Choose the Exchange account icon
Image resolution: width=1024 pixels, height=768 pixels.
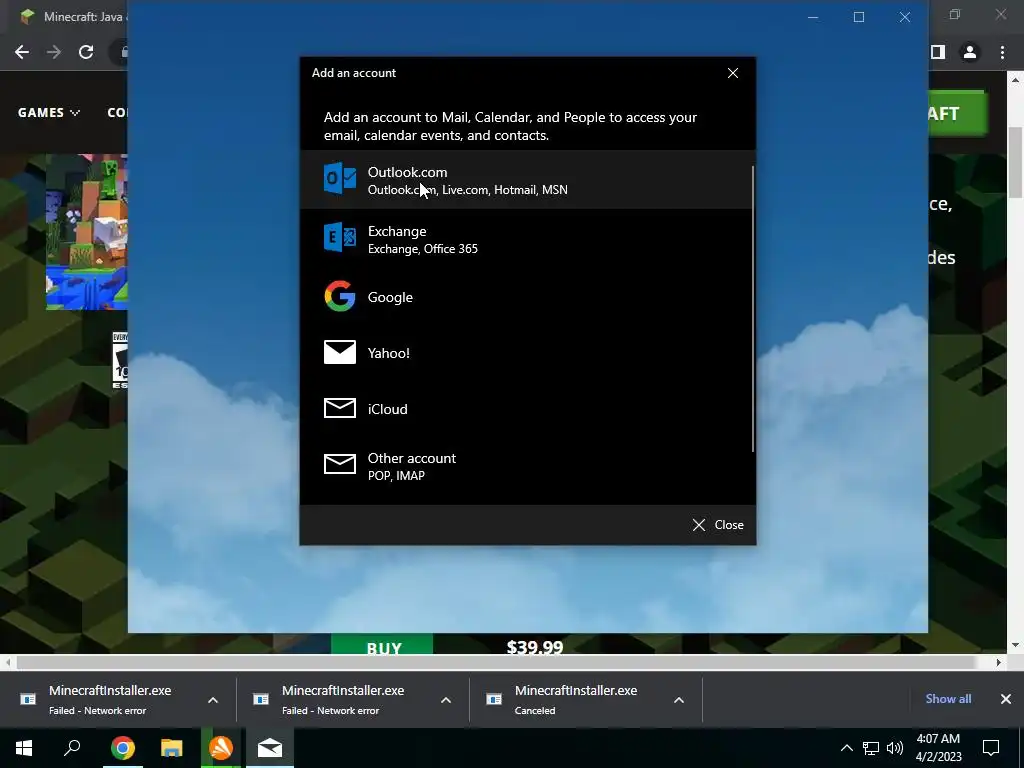click(x=340, y=238)
